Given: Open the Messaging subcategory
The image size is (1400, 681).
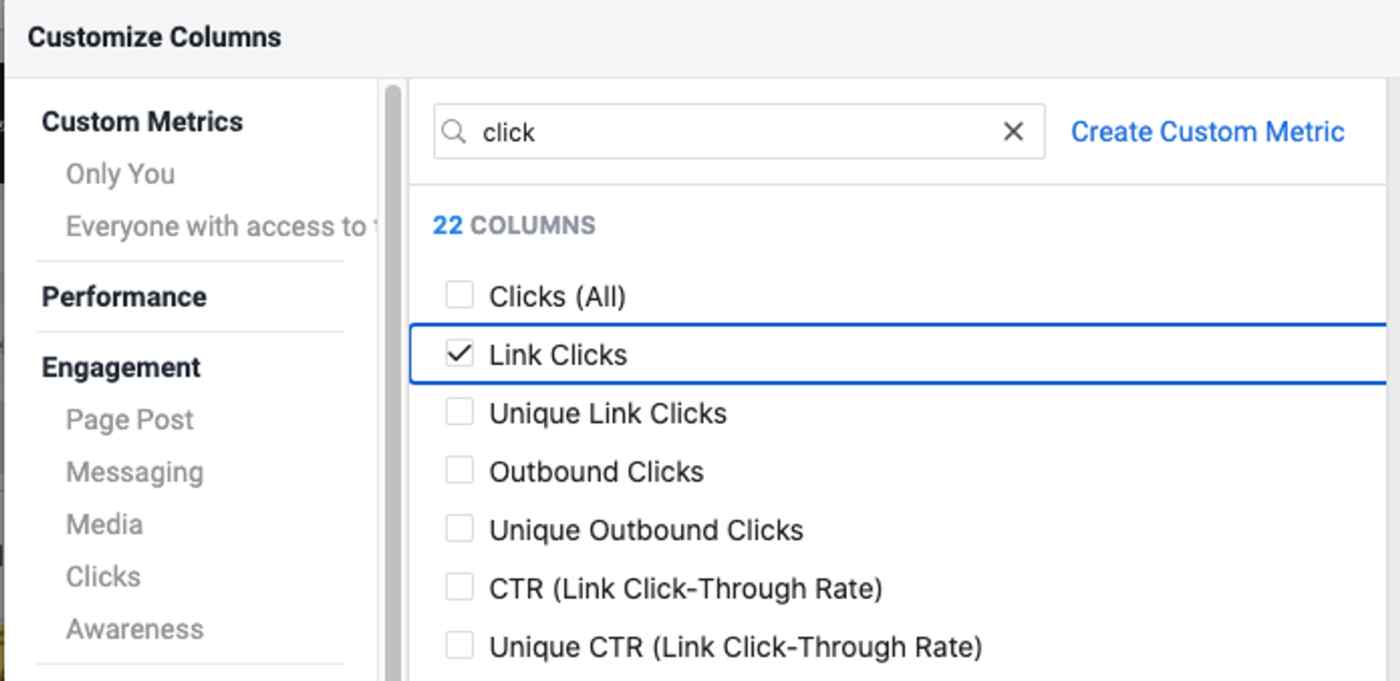Looking at the screenshot, I should tap(134, 472).
